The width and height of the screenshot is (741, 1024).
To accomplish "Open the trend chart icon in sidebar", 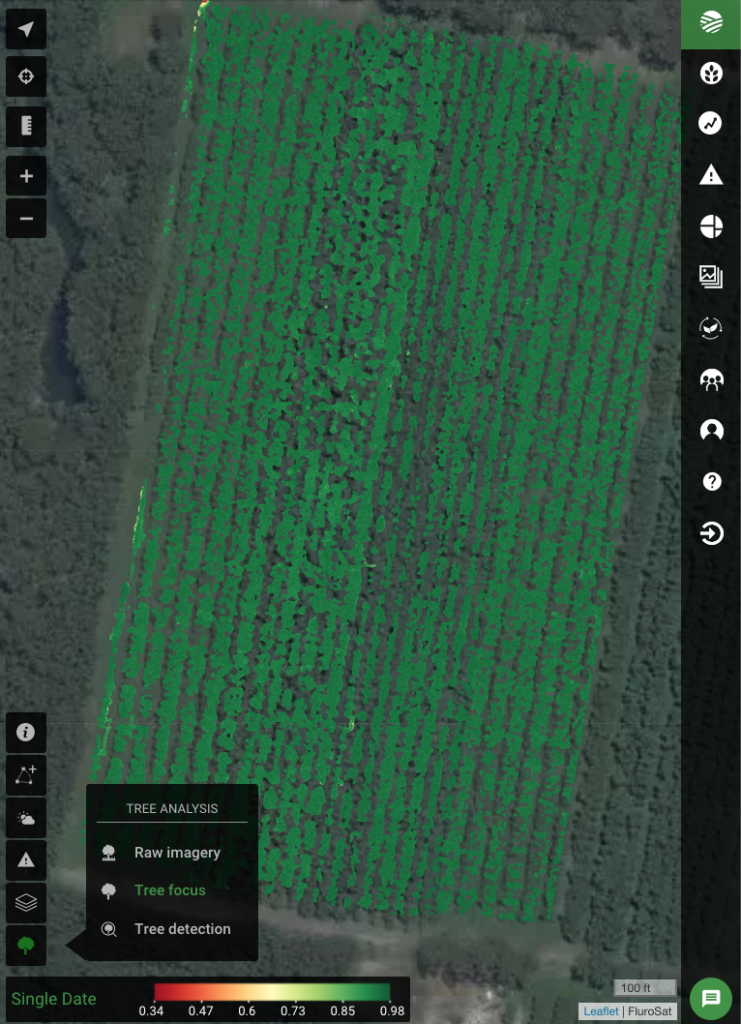I will (x=711, y=123).
